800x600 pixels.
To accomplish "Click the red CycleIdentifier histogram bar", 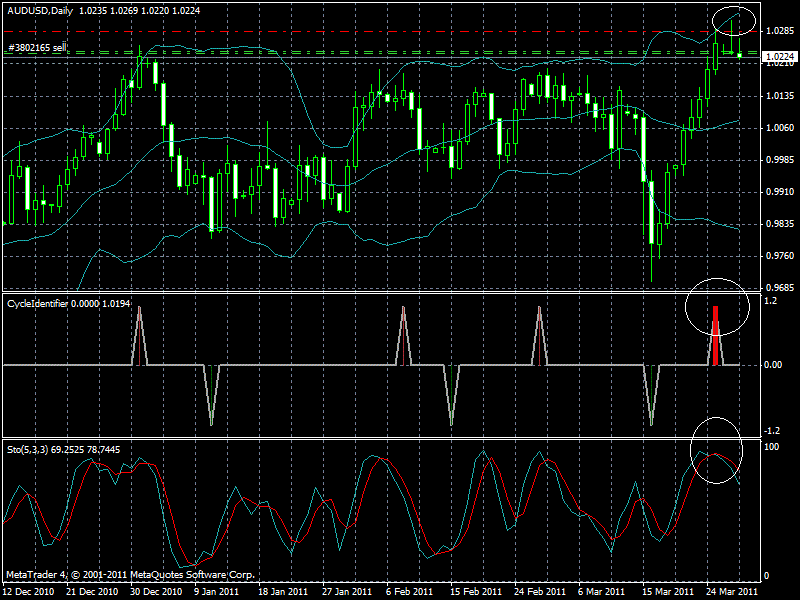I will click(715, 336).
